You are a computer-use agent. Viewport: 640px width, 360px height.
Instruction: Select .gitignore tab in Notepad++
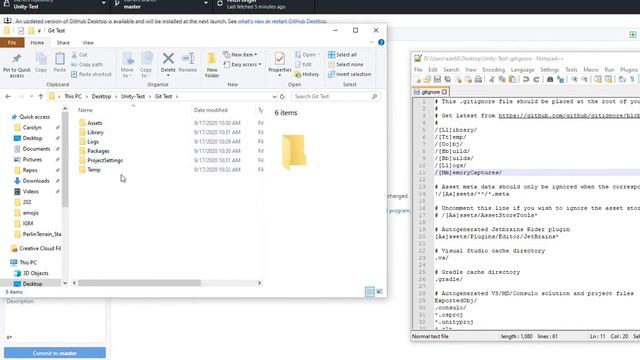click(x=431, y=92)
